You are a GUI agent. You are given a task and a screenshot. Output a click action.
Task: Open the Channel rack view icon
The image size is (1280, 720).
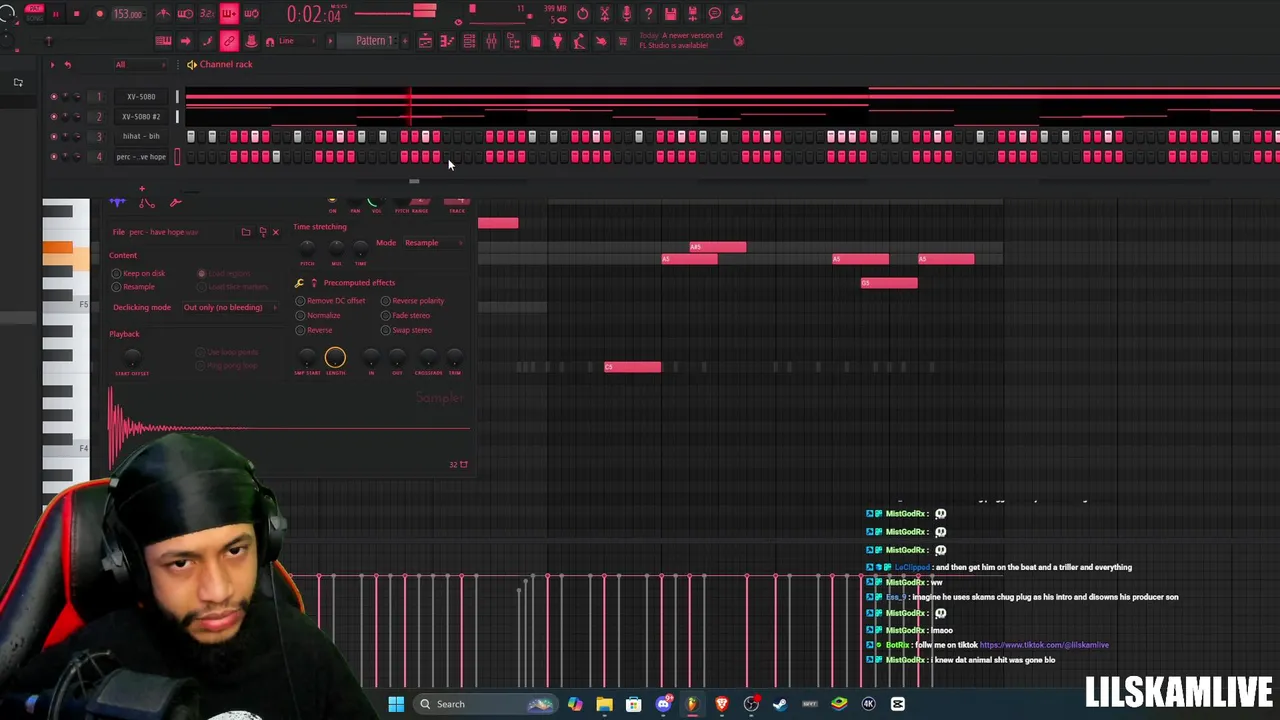pyautogui.click(x=469, y=41)
